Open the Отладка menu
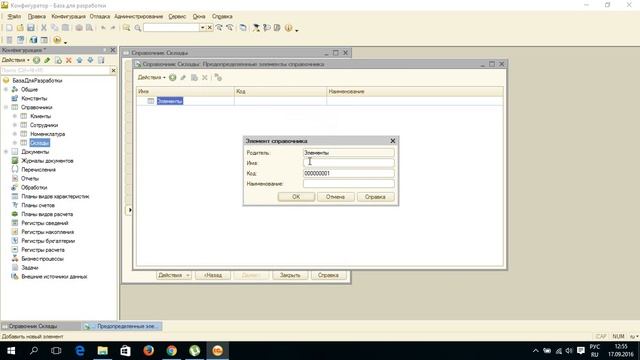The height and width of the screenshot is (360, 640). click(x=100, y=16)
